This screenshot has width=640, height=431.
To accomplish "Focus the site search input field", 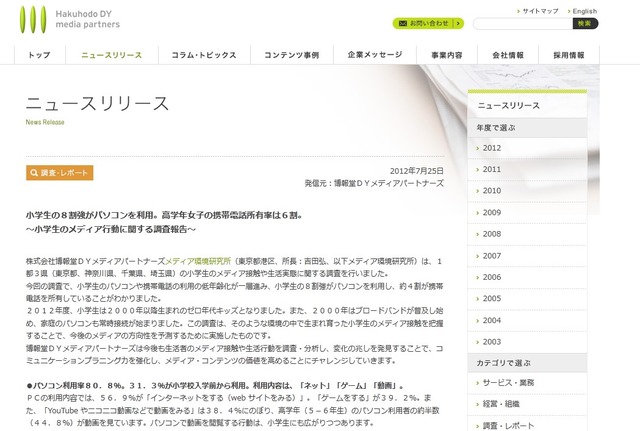I will tap(523, 24).
